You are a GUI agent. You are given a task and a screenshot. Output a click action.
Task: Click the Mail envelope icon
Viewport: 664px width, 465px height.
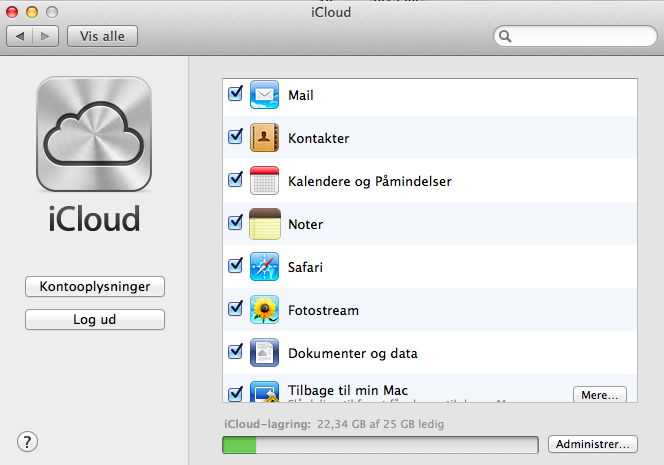pos(264,95)
